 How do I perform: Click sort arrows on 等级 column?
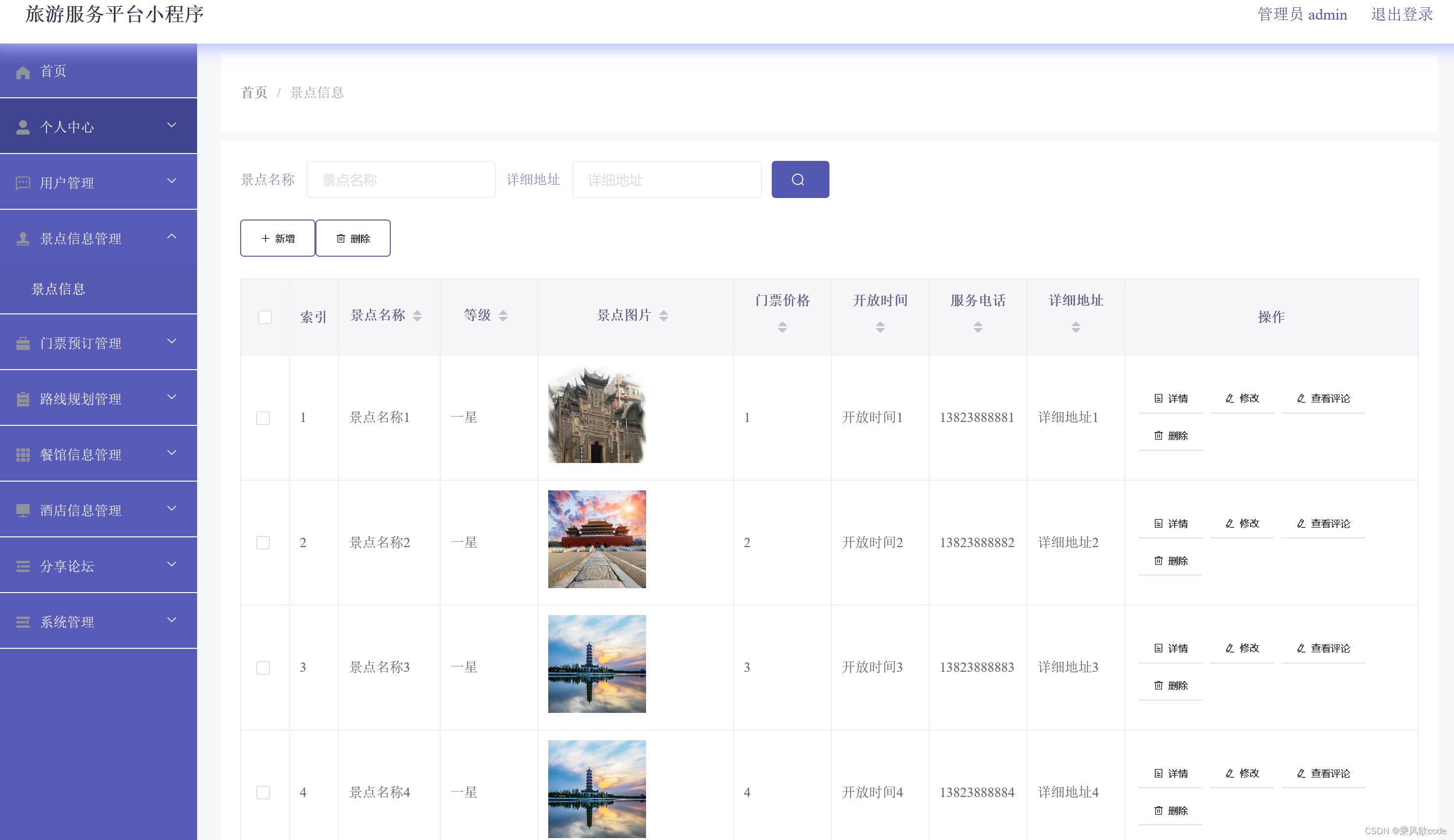click(503, 315)
